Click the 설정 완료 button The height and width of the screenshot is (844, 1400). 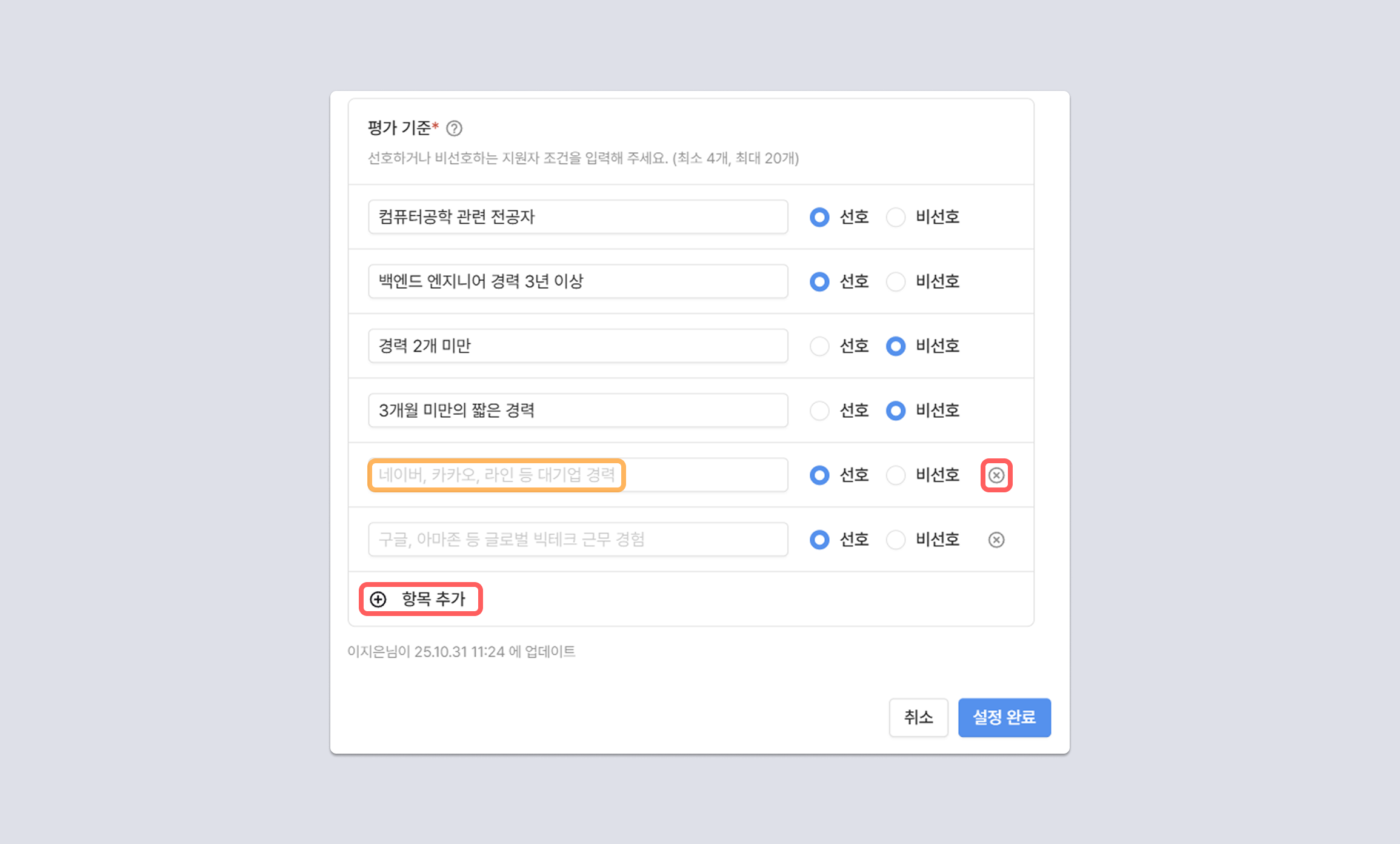[1004, 717]
